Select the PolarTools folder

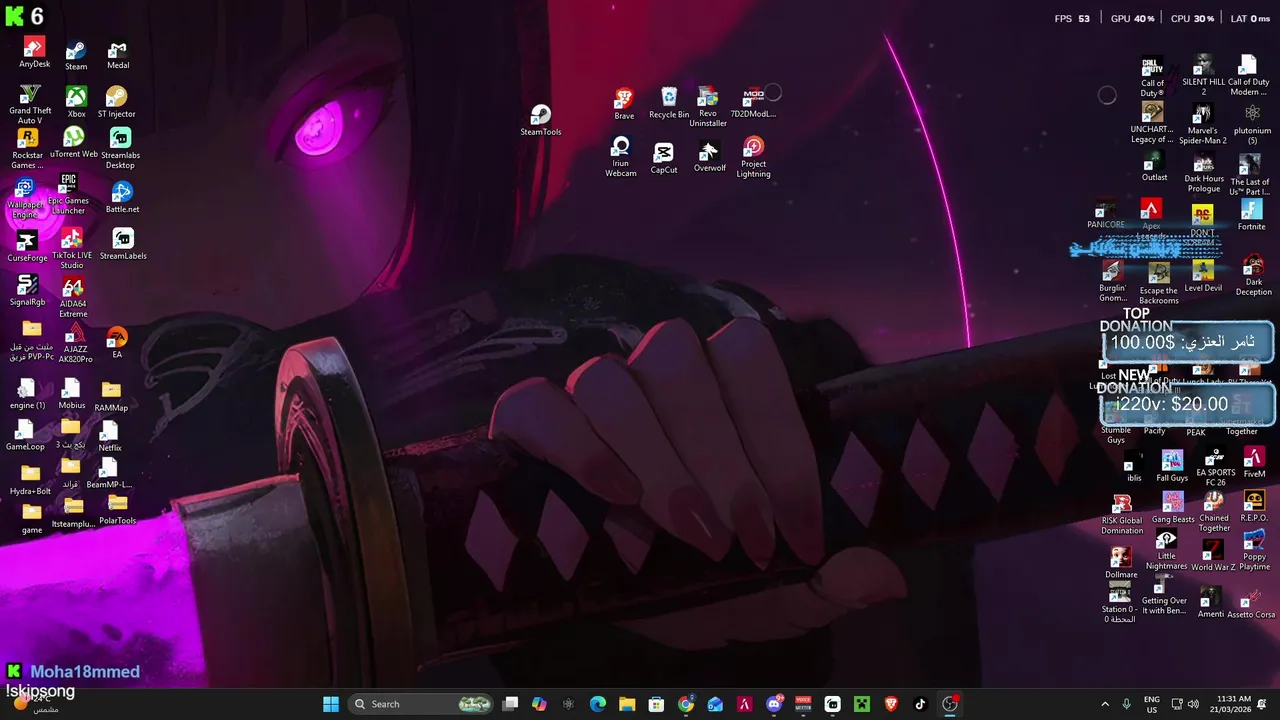click(117, 510)
